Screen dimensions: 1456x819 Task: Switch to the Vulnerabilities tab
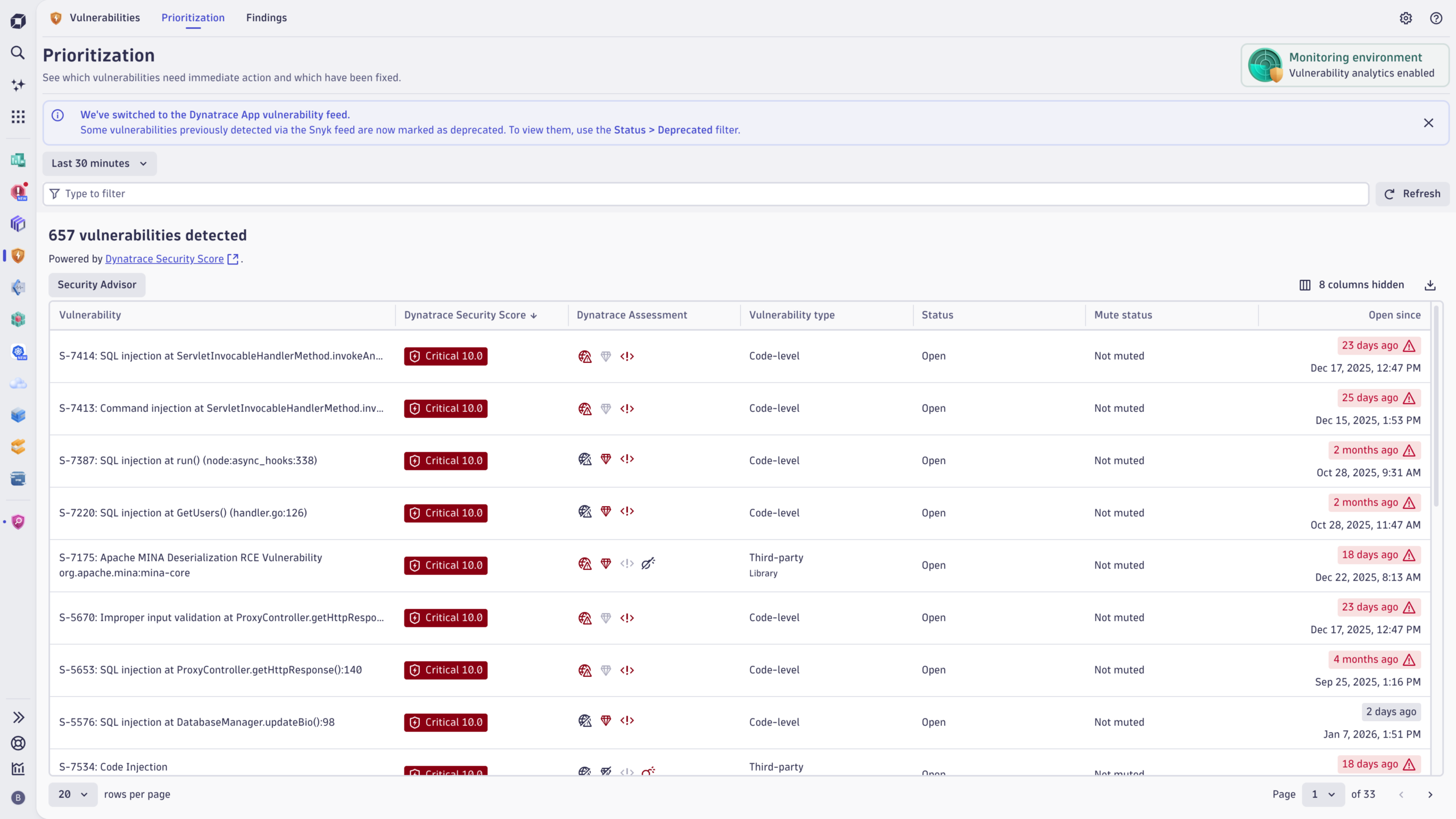point(105,18)
